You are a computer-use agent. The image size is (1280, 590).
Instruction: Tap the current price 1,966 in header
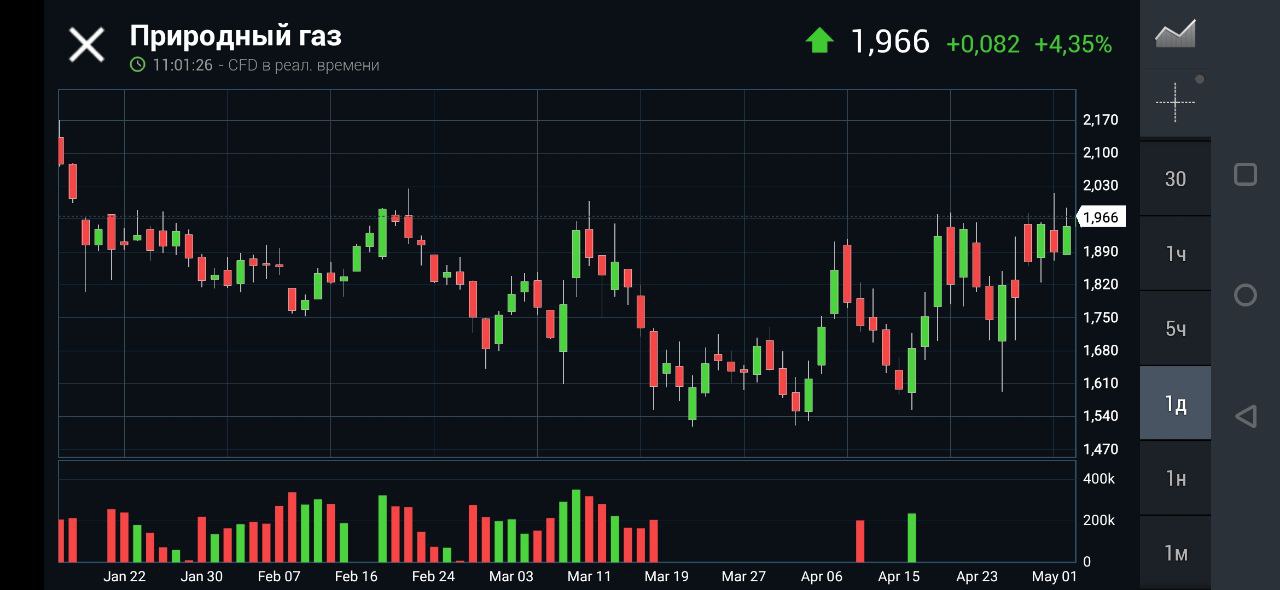click(890, 42)
